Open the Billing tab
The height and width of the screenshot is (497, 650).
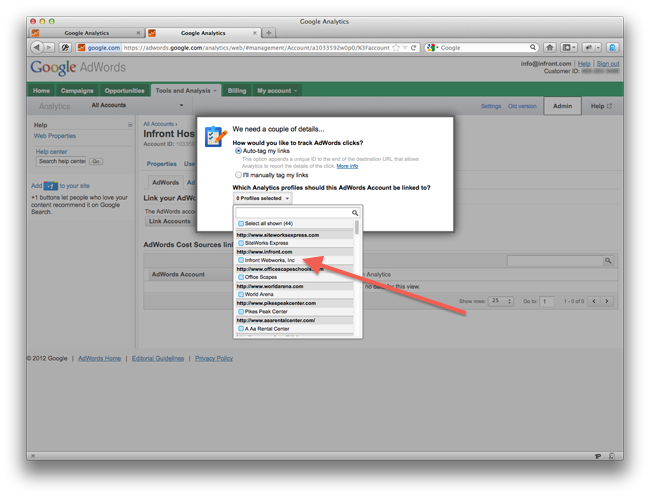(x=237, y=90)
